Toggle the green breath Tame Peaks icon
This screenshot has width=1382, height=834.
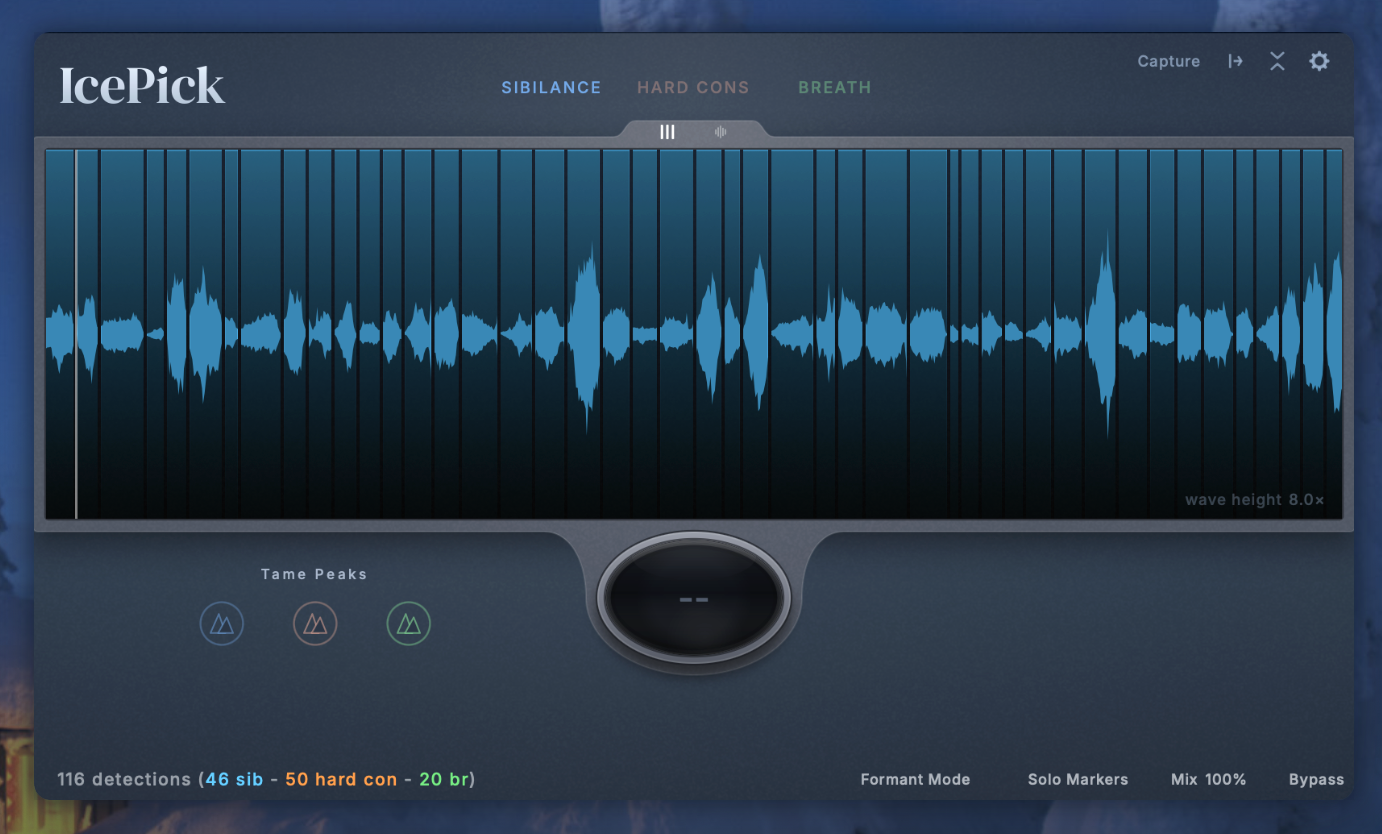(409, 624)
